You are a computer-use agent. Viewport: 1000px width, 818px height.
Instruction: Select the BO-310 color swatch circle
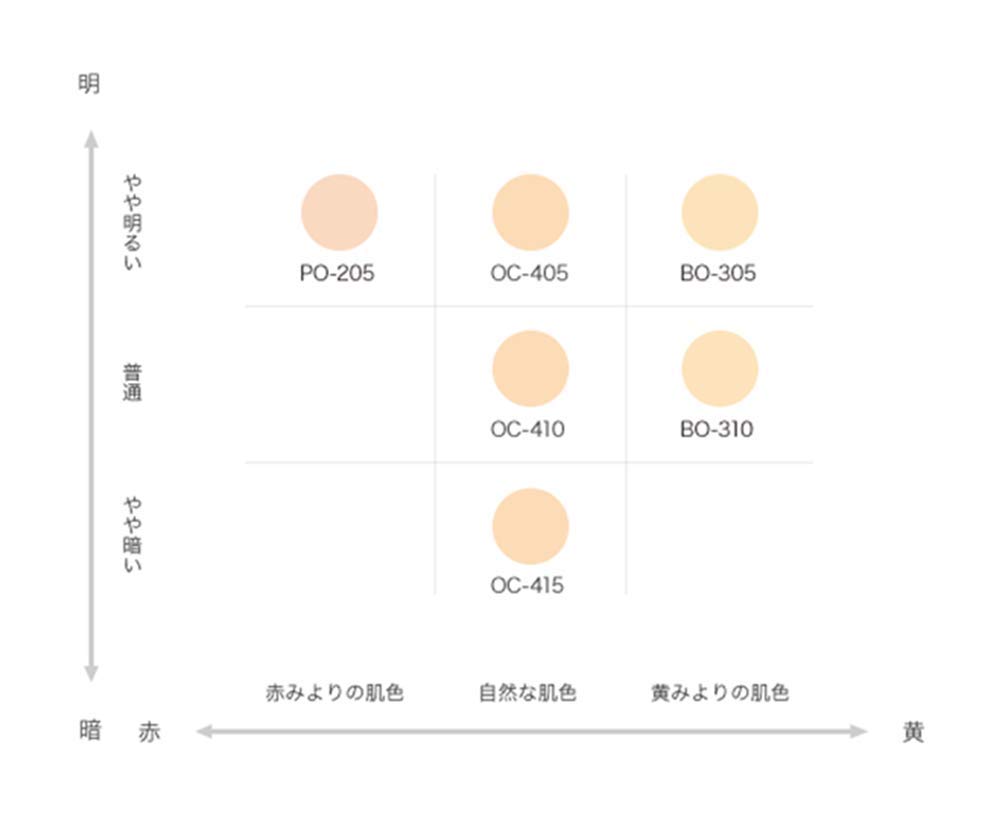[719, 369]
